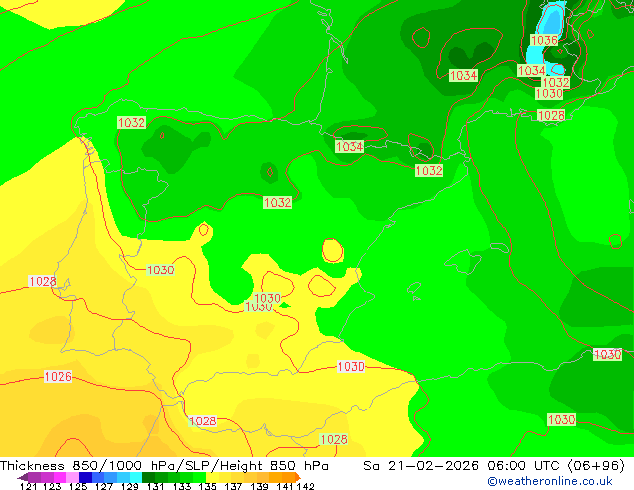This screenshot has width=634, height=490.
Task: Select the light pink legend swatch
Action: [x=72, y=477]
